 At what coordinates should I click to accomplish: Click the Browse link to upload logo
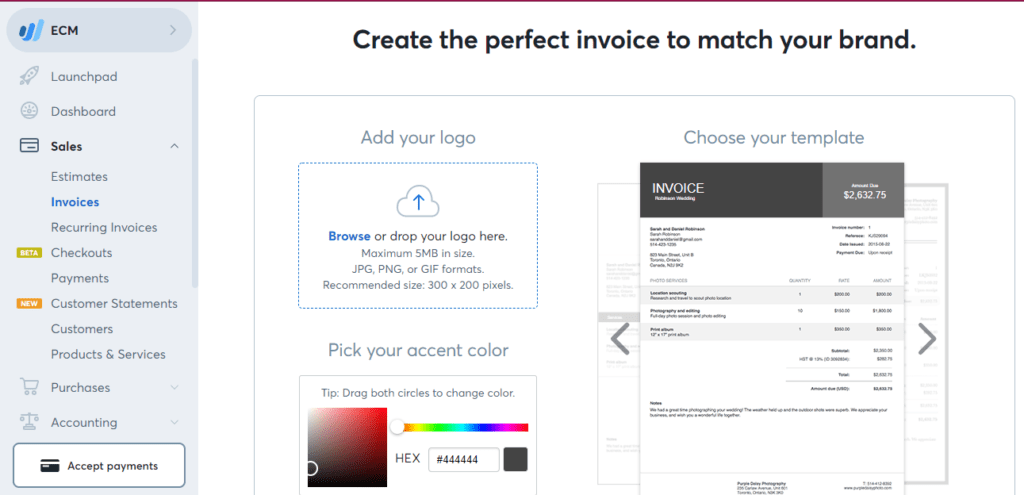tap(349, 236)
